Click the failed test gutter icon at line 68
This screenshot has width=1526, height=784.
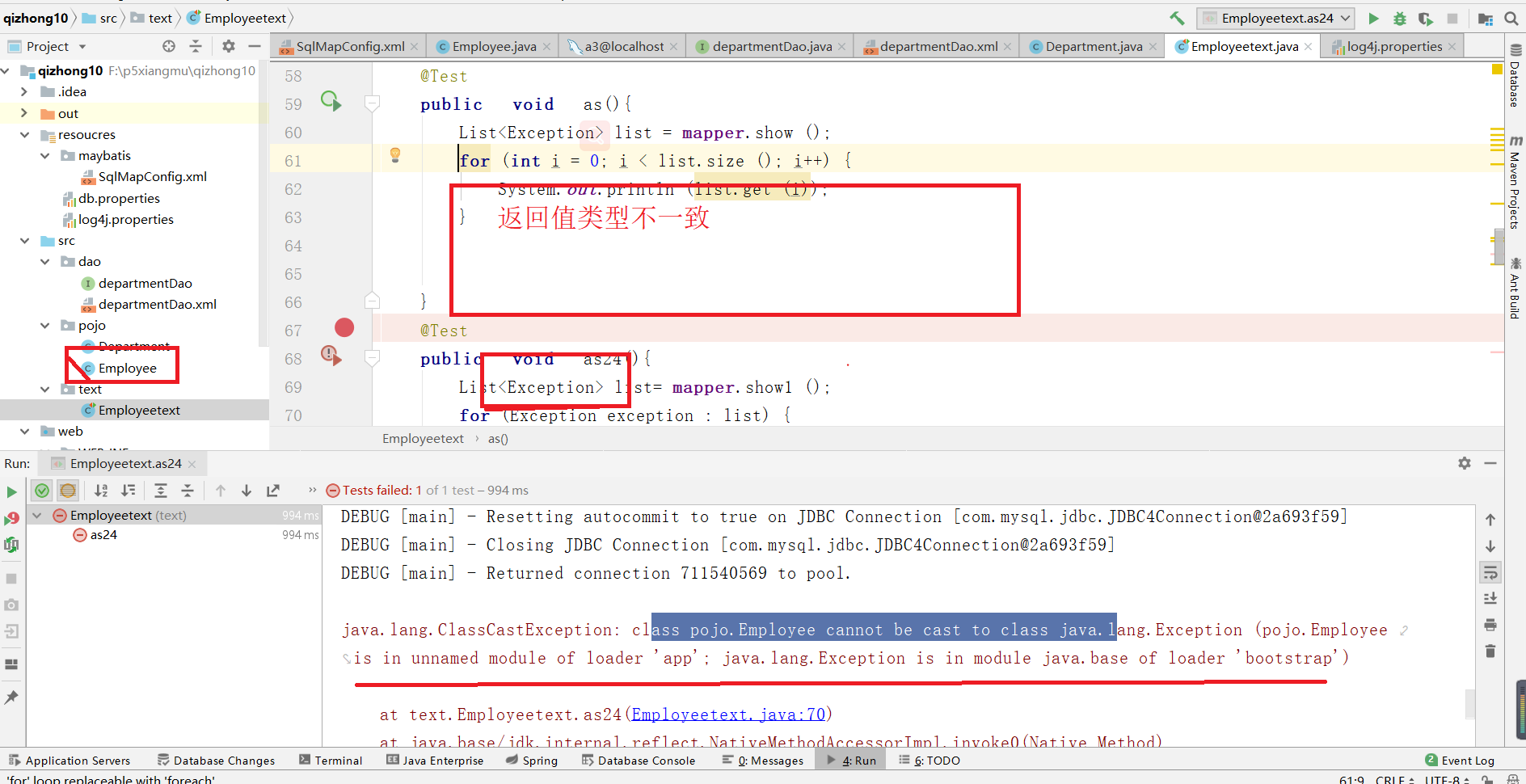click(331, 355)
